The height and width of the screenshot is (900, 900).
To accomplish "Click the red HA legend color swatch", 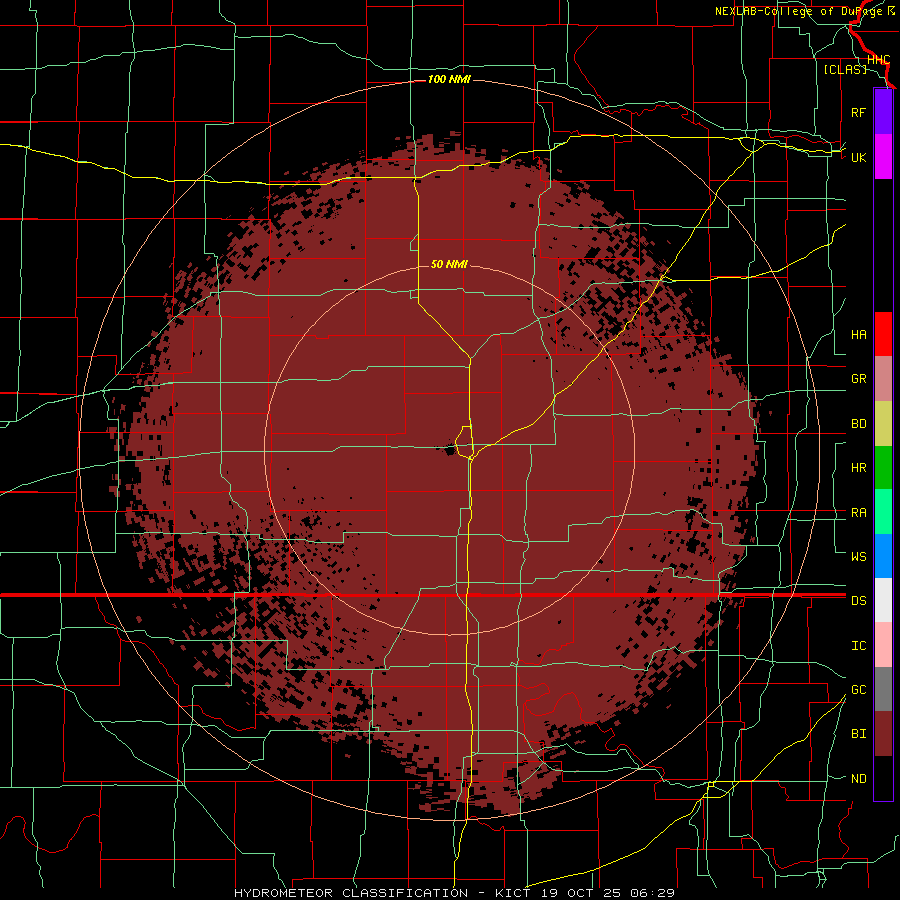I will point(883,334).
